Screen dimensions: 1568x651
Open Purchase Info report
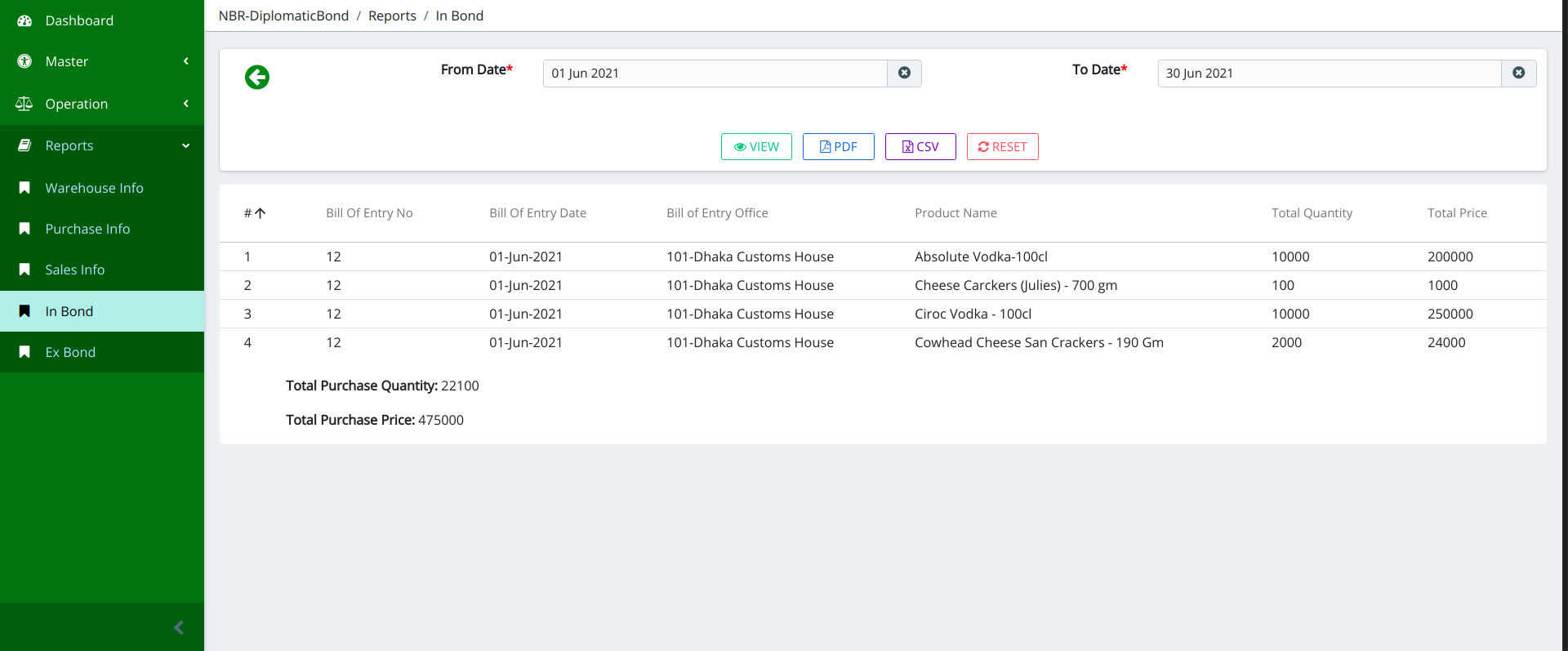point(102,229)
